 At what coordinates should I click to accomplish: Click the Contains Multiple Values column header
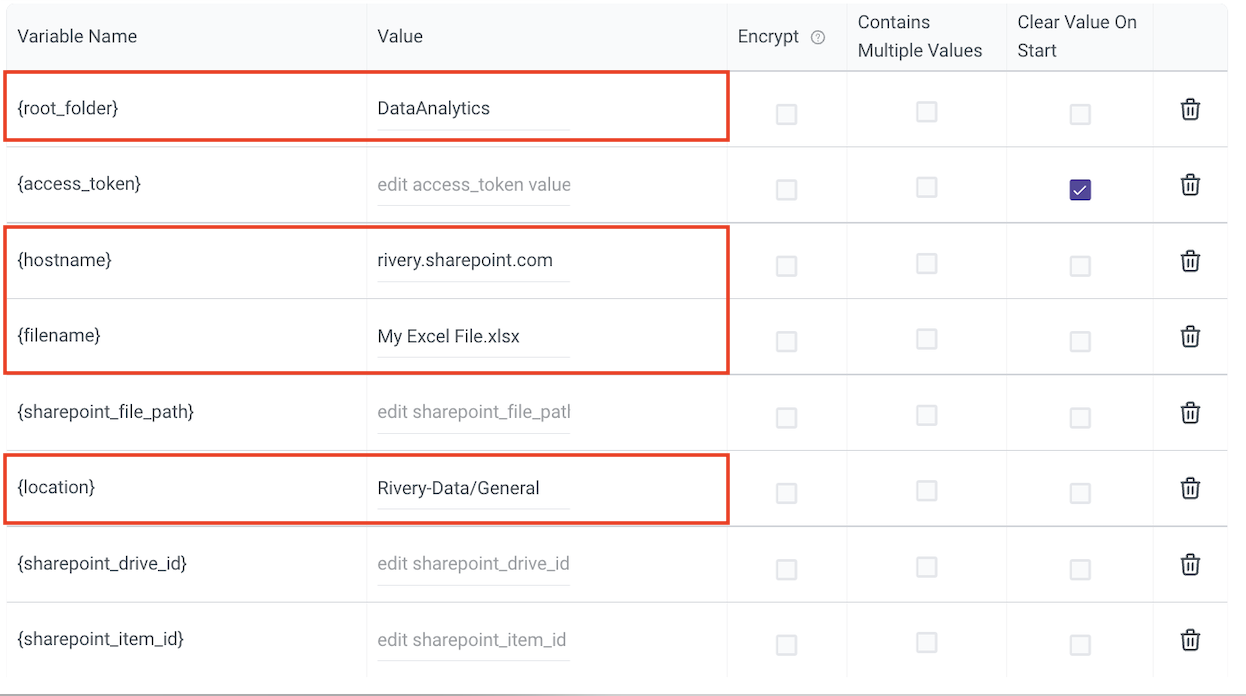[920, 37]
